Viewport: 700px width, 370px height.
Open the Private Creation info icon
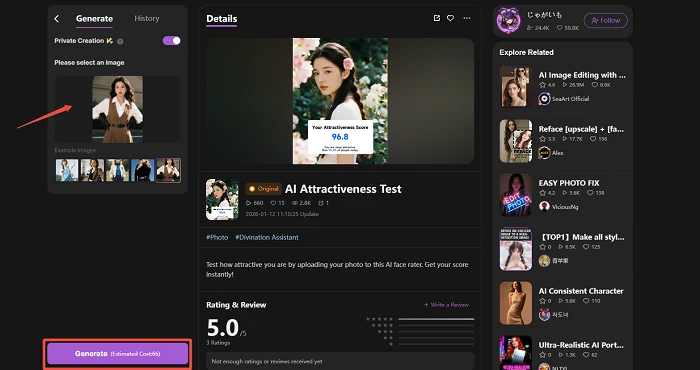120,41
